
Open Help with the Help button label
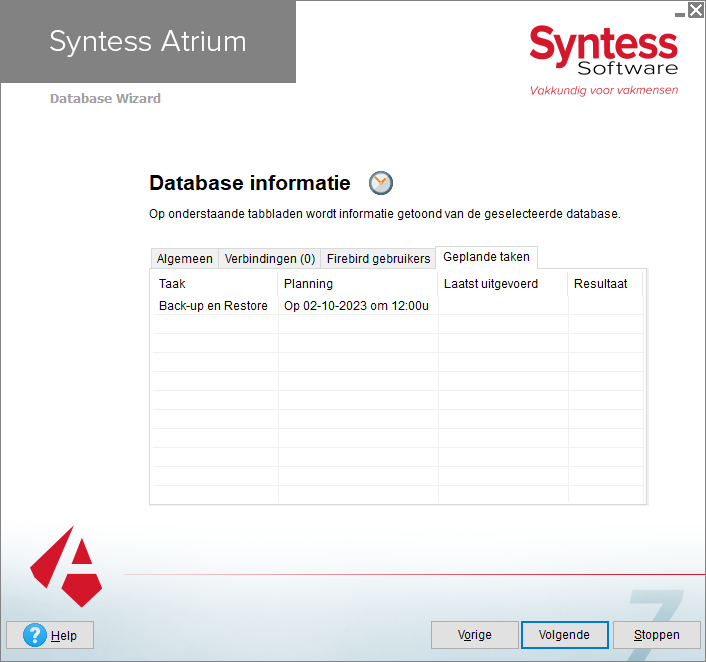[x=63, y=636]
